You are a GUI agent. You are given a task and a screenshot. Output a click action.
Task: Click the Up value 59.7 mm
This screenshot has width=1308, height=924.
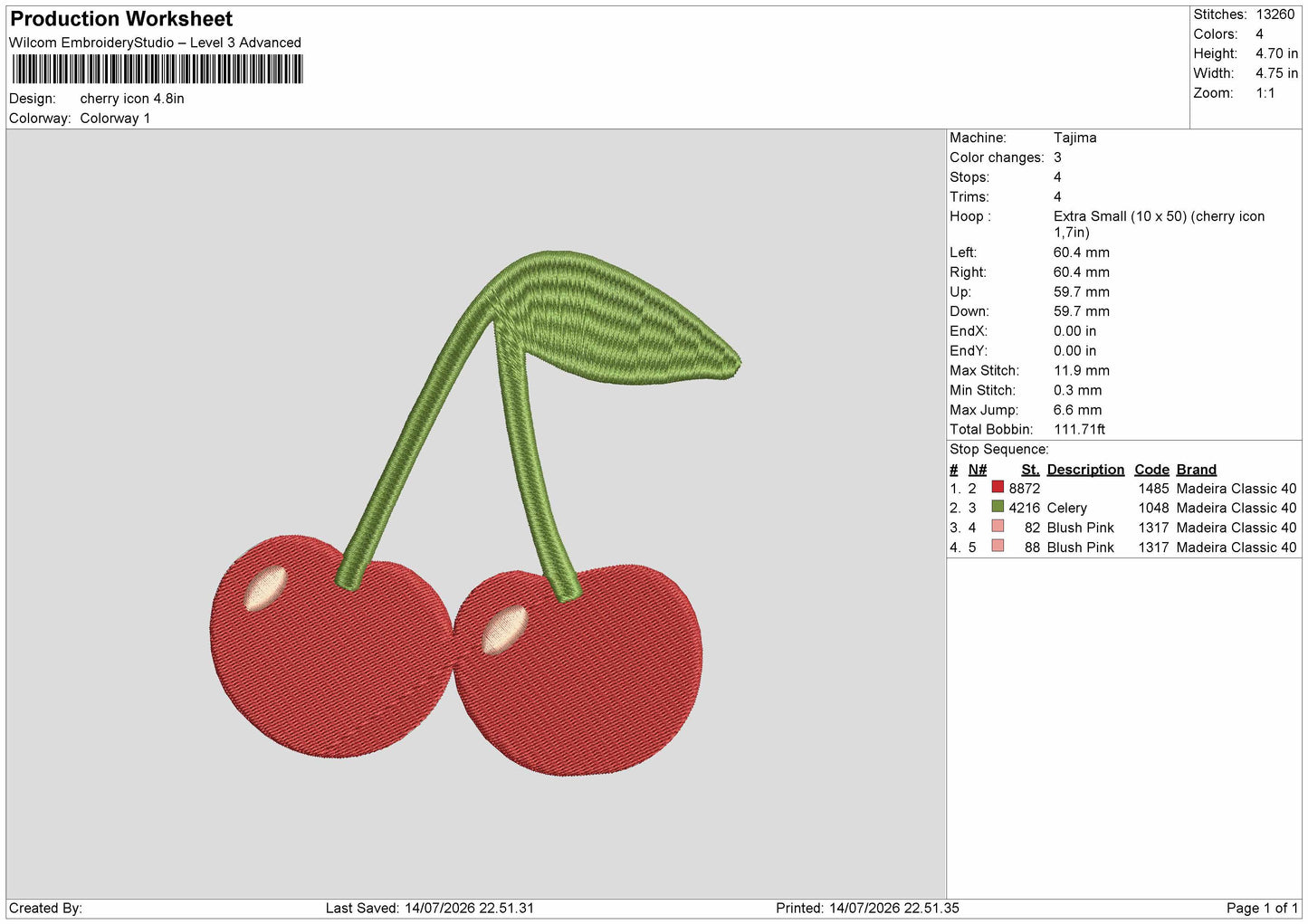pyautogui.click(x=1081, y=292)
